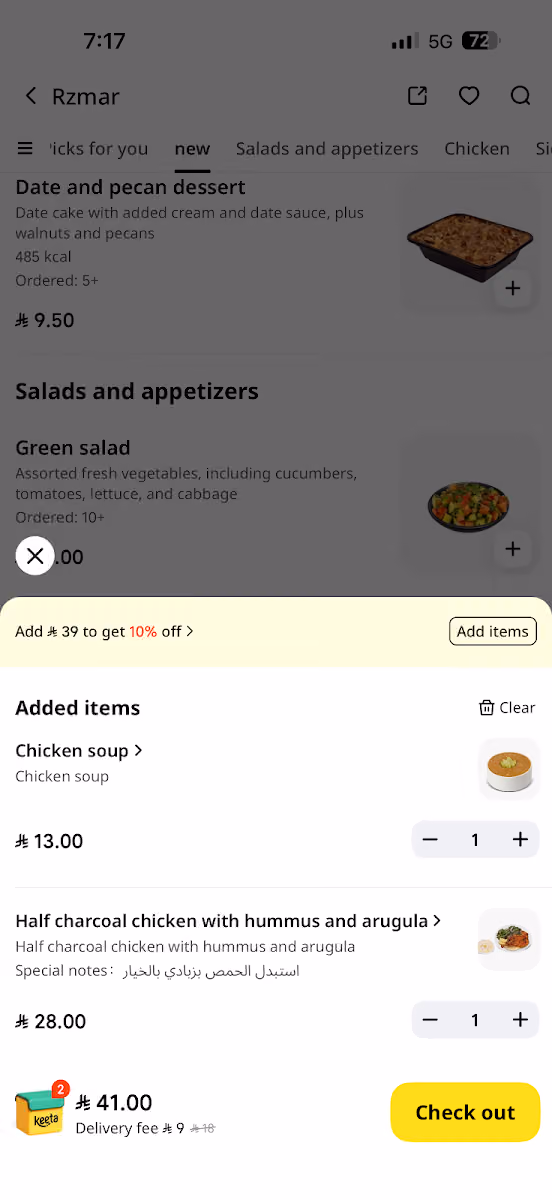Expand Half charcoal chicken item chevron
This screenshot has height=1200, width=552.
pos(437,921)
